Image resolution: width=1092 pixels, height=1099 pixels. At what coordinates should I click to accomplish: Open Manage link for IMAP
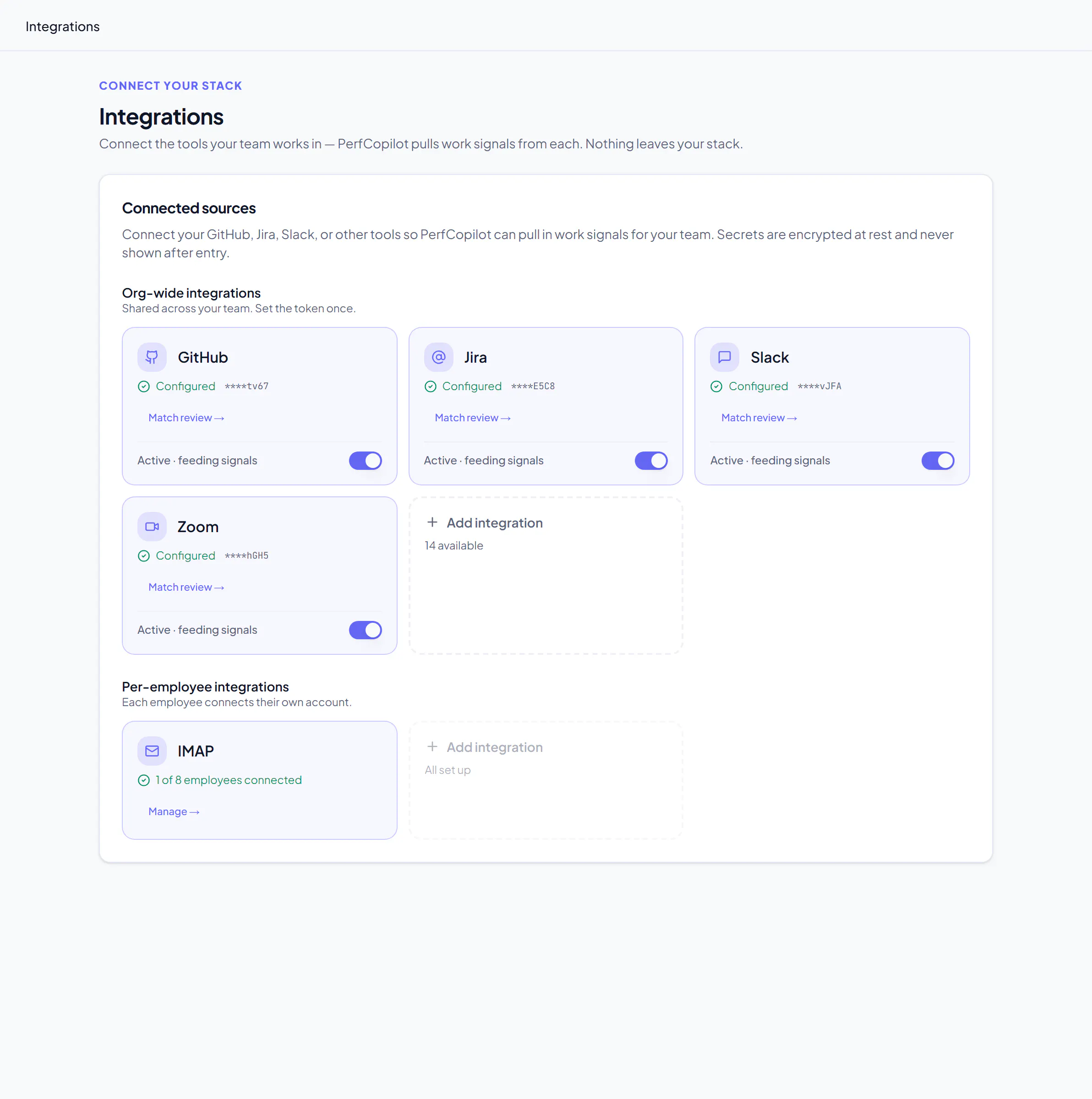174,811
